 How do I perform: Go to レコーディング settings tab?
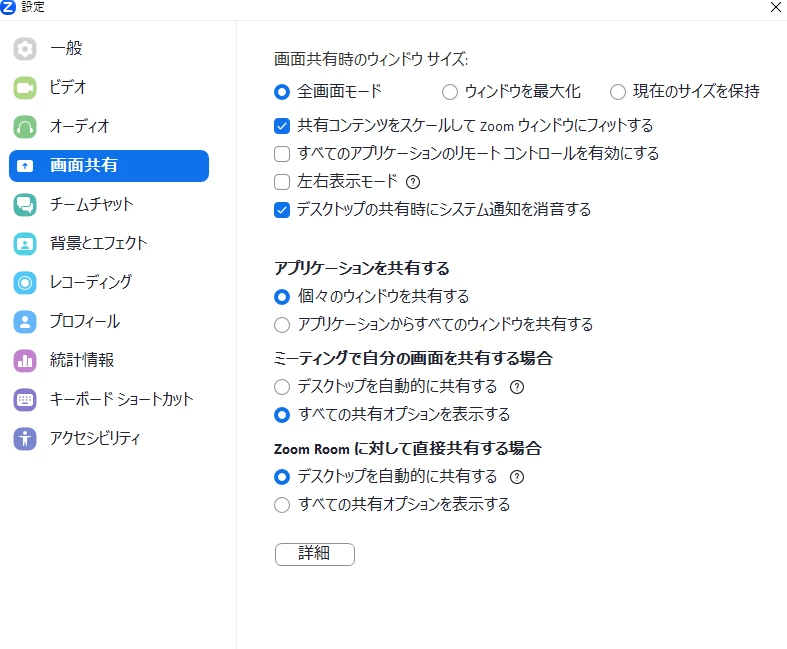tap(109, 283)
